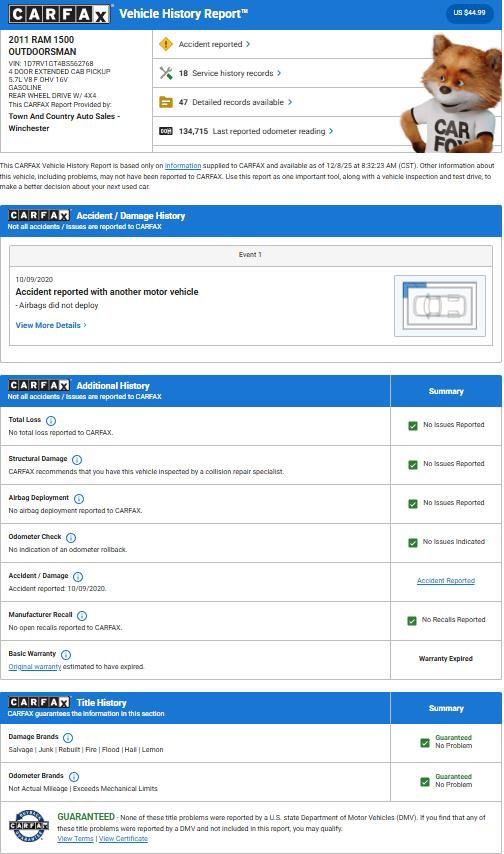Click the vehicle damage diagram thumbnail
Viewport: 504px width, 854px height.
click(440, 306)
